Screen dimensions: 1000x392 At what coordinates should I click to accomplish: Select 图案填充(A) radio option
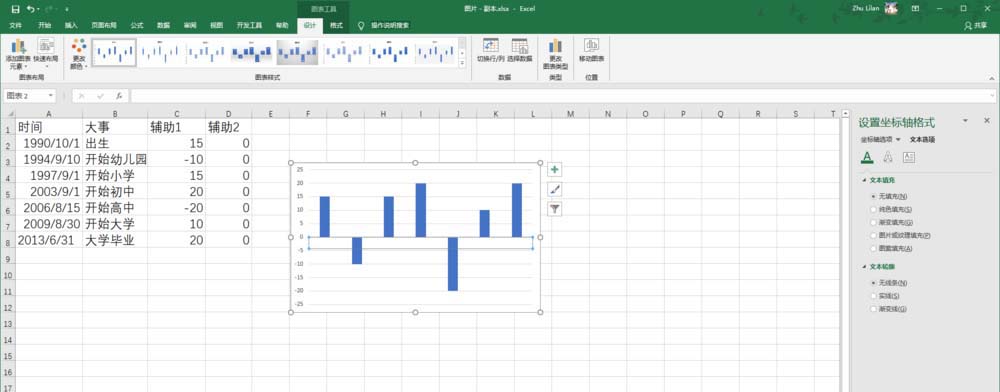873,249
